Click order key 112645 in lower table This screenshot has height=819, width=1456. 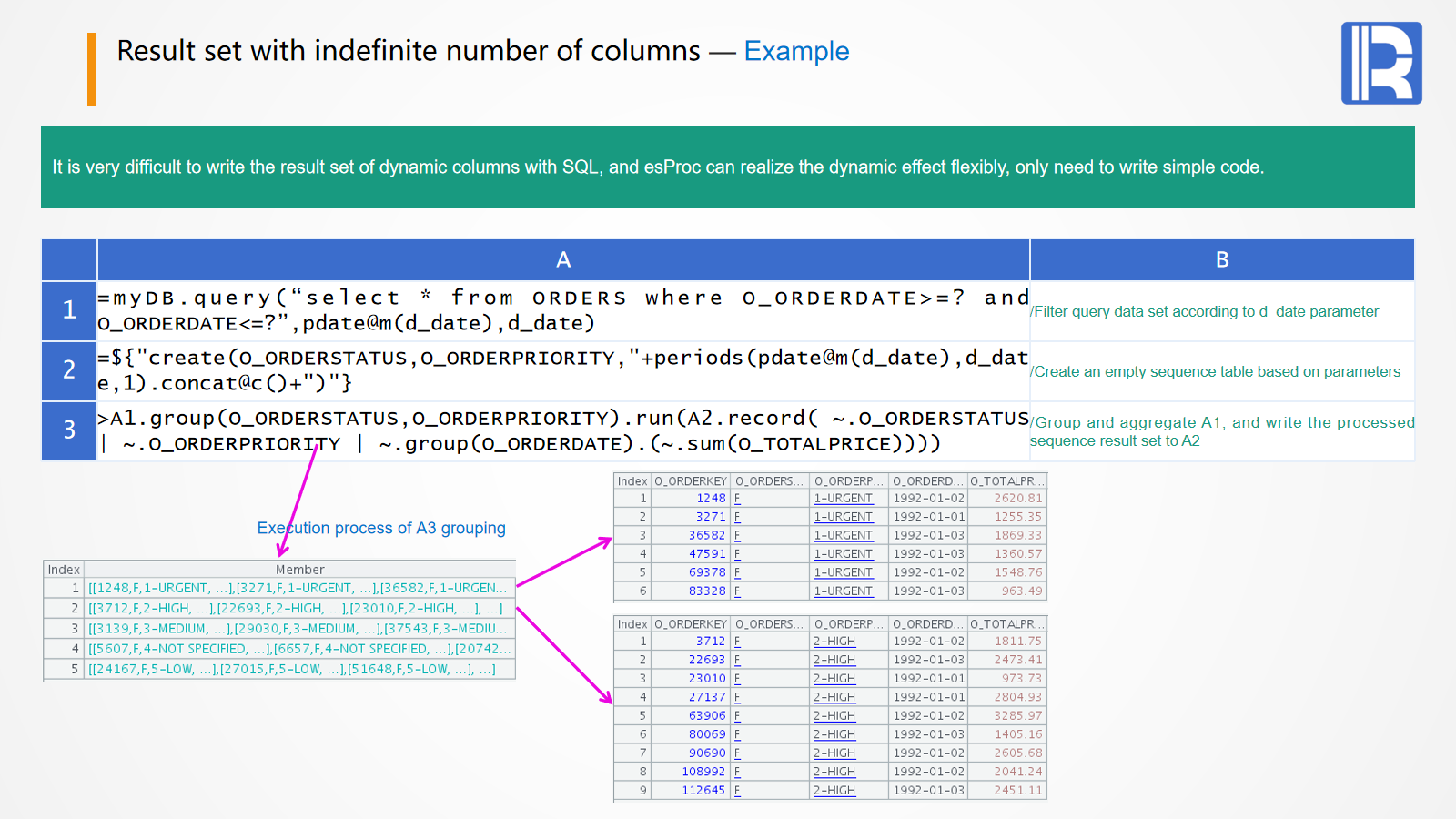(703, 791)
